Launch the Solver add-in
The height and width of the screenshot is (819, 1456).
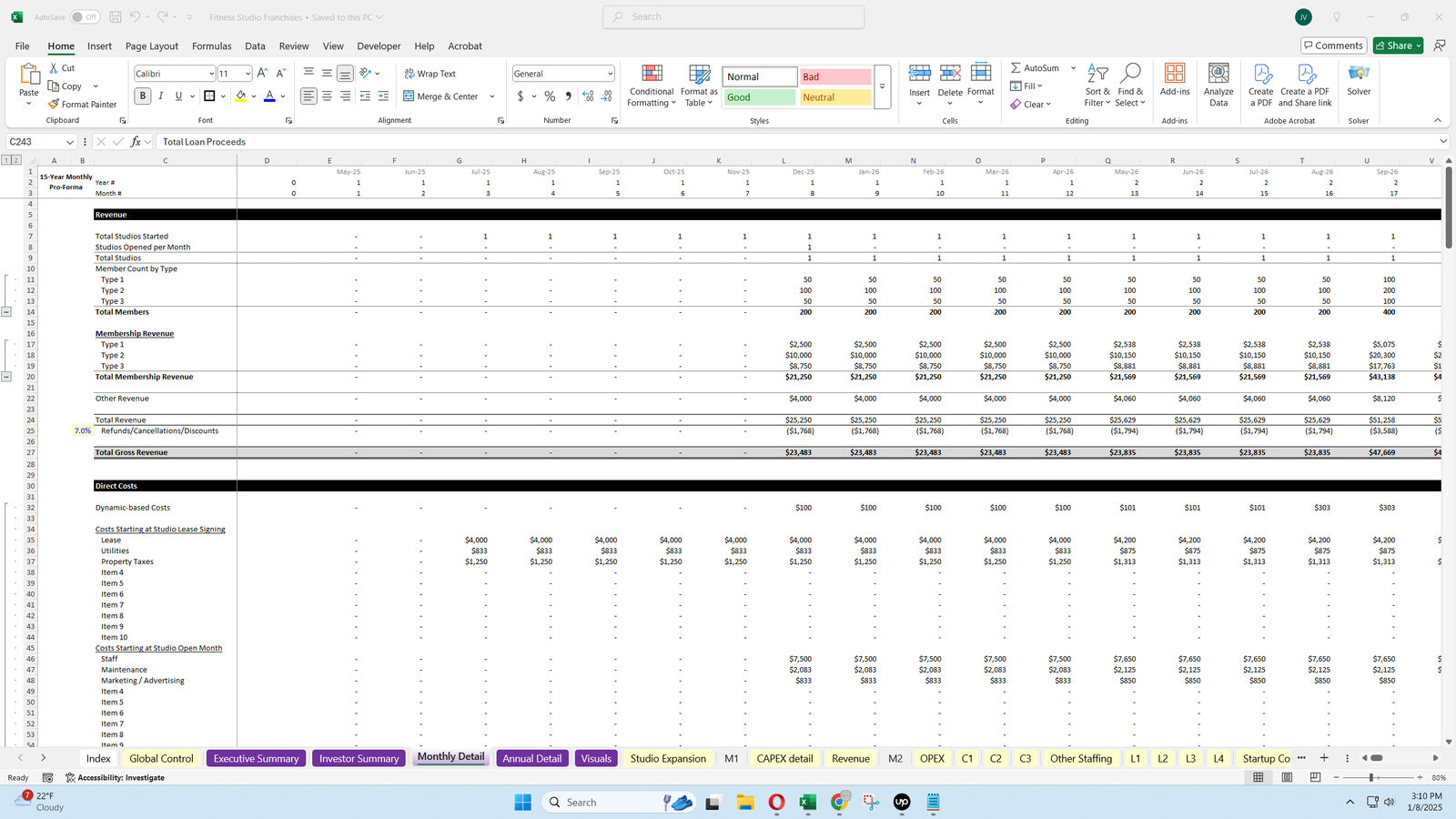pos(1359,82)
